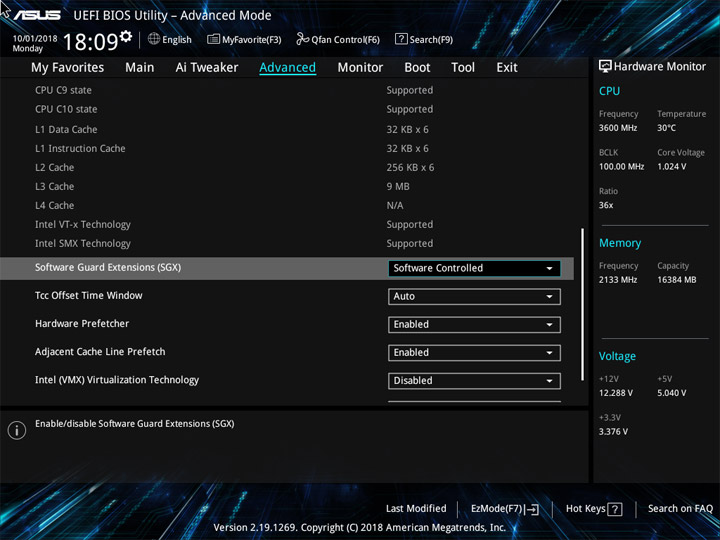
Task: Select the Adjacent Cache Line Prefetch label
Action: 100,352
